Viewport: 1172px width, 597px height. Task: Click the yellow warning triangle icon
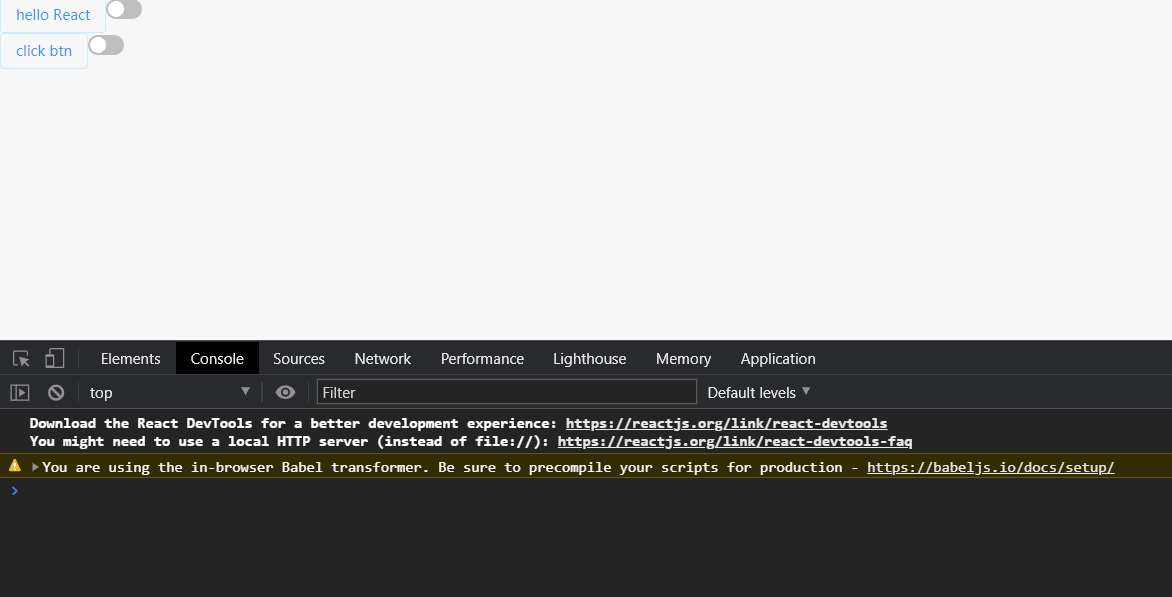(x=14, y=465)
